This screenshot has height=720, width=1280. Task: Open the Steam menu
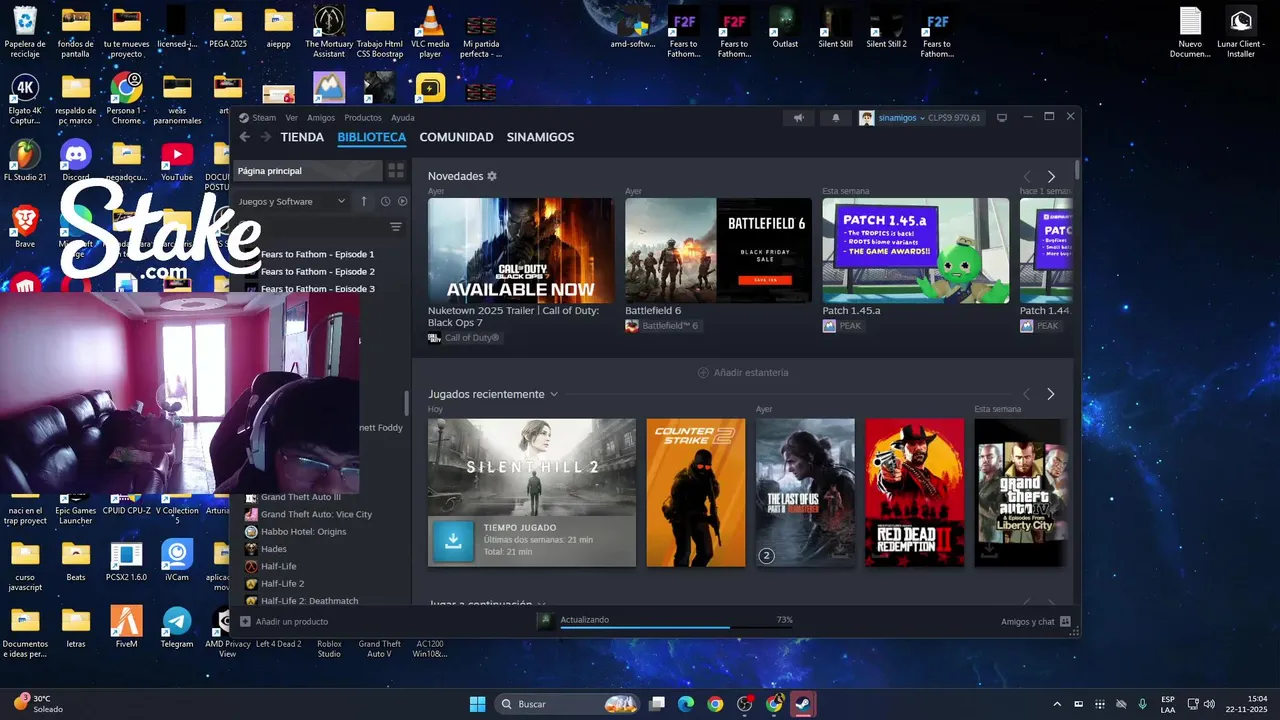(x=264, y=118)
